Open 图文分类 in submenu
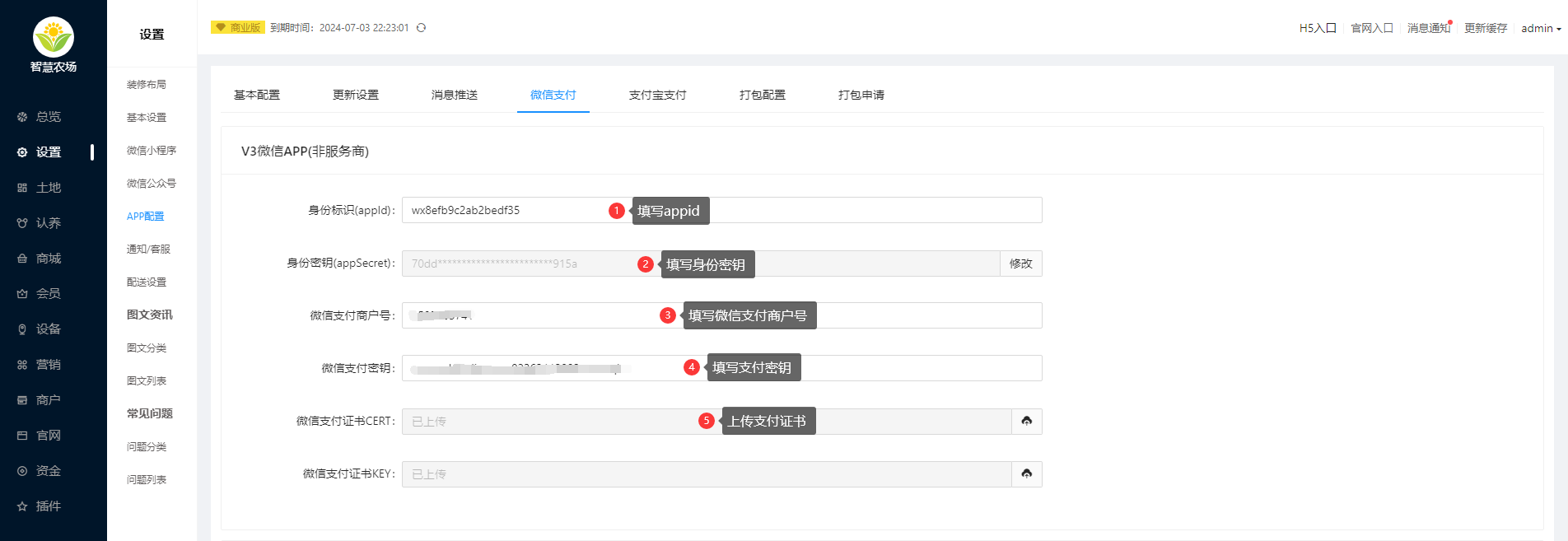Viewport: 1568px width, 541px height. coord(147,348)
